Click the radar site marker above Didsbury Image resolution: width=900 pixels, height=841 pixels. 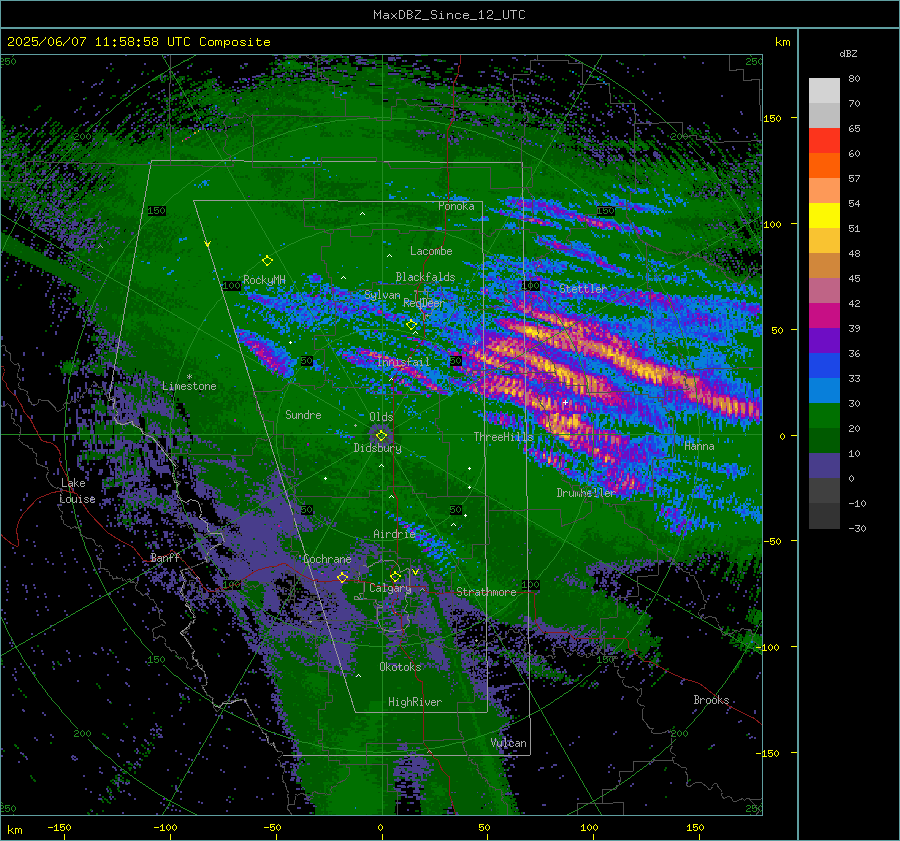(381, 436)
